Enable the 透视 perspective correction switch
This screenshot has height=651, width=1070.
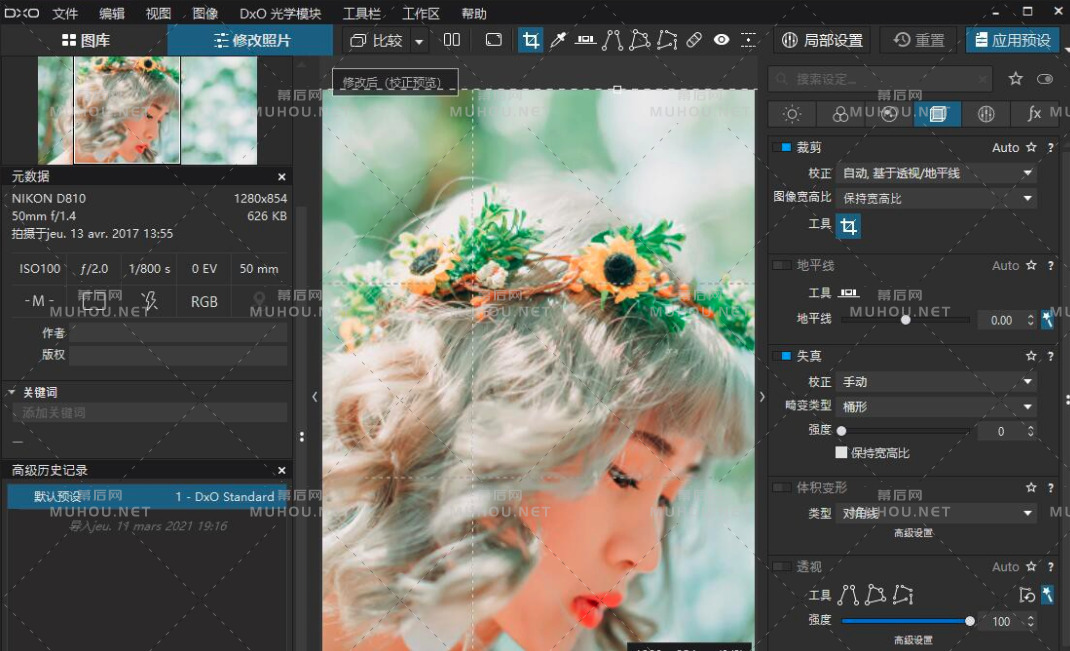pos(781,566)
